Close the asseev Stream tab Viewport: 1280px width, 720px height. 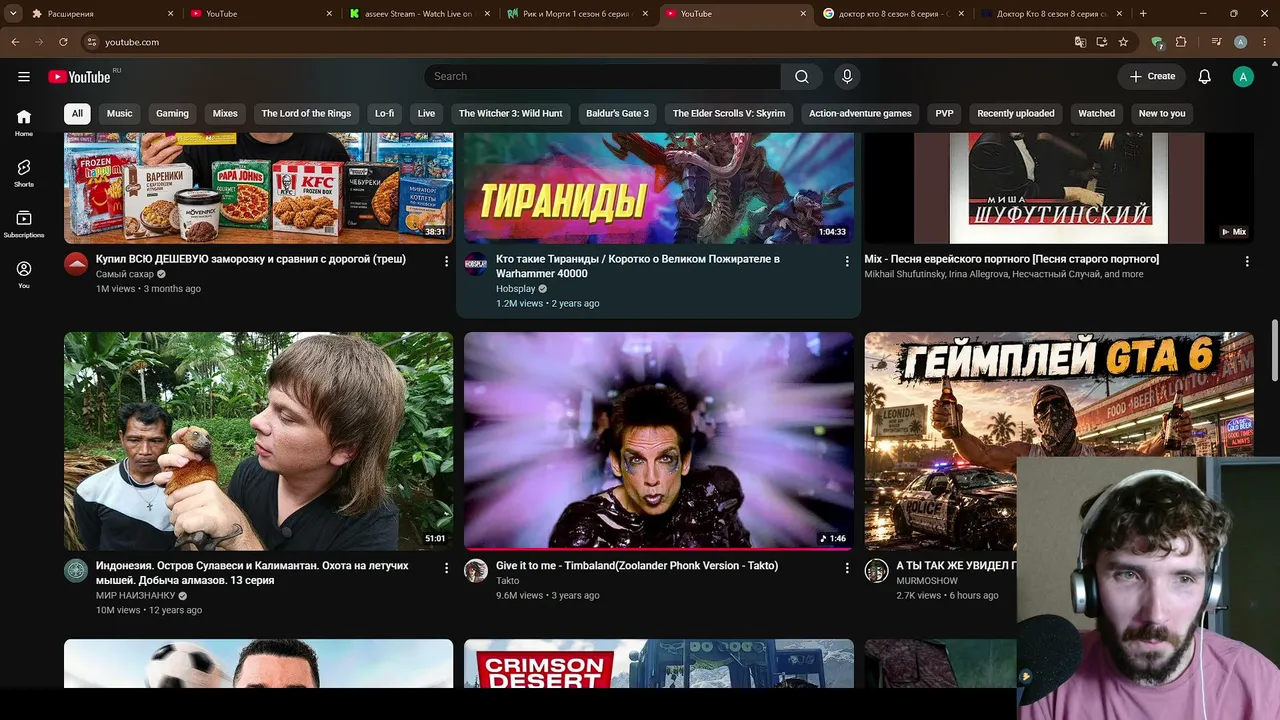488,14
